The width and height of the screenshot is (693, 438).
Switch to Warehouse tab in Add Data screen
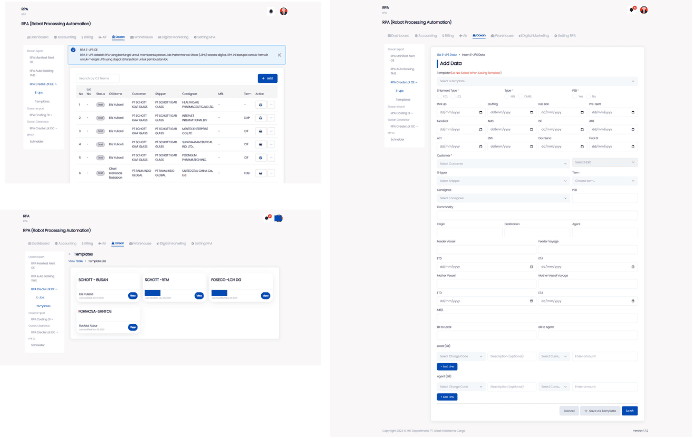point(502,36)
